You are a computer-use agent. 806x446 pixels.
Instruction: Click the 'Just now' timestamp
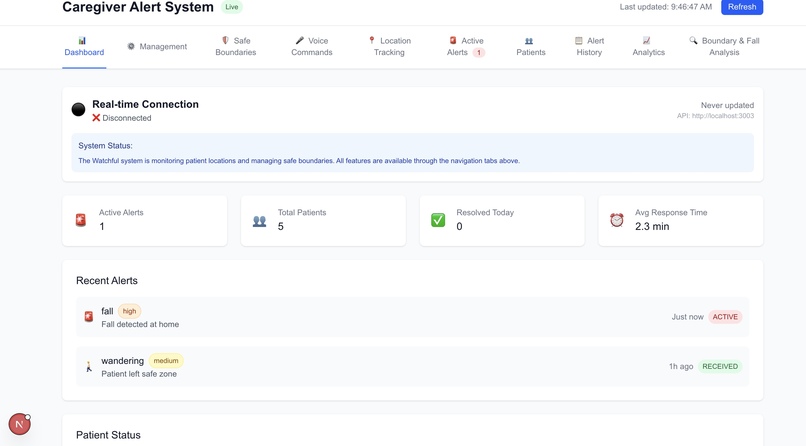[687, 317]
